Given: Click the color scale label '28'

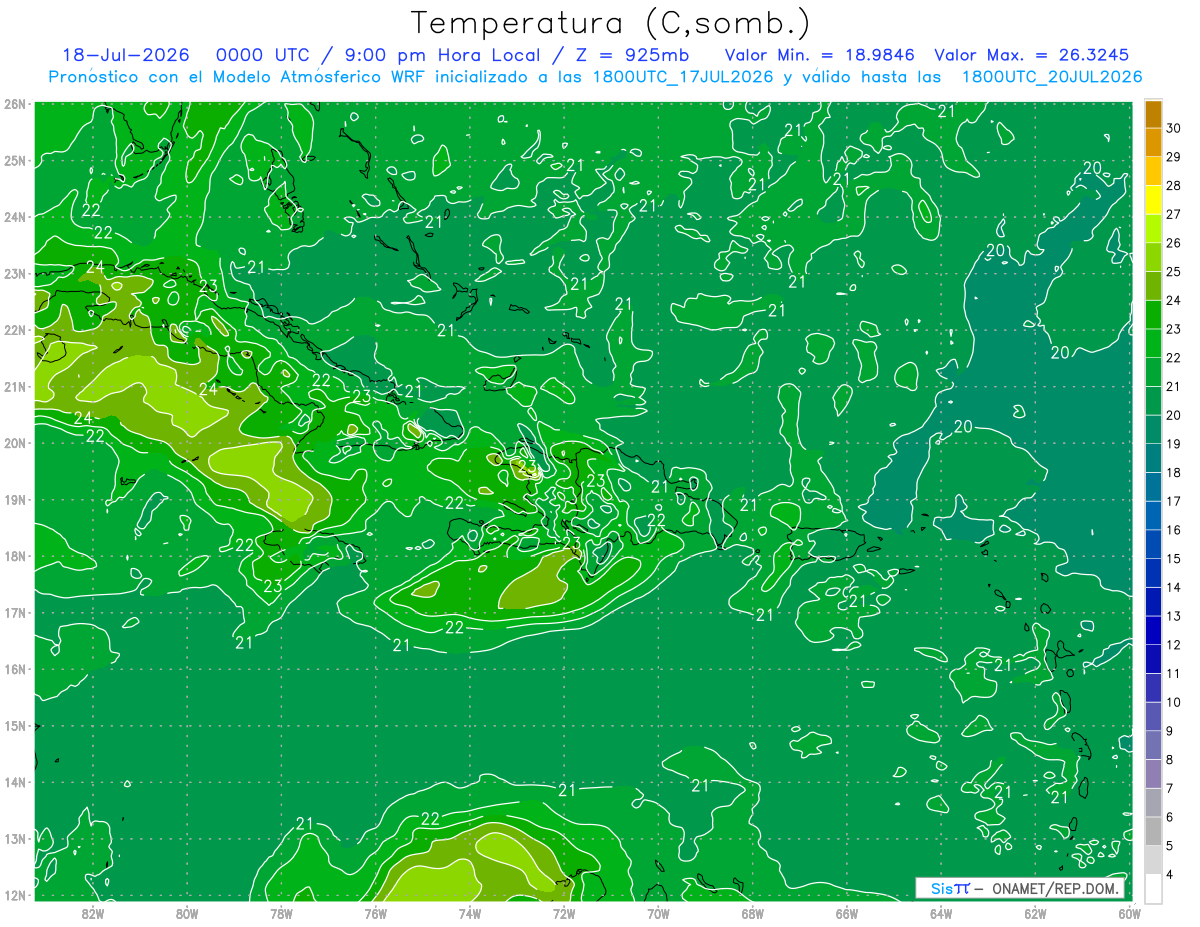Looking at the screenshot, I should tap(1174, 185).
